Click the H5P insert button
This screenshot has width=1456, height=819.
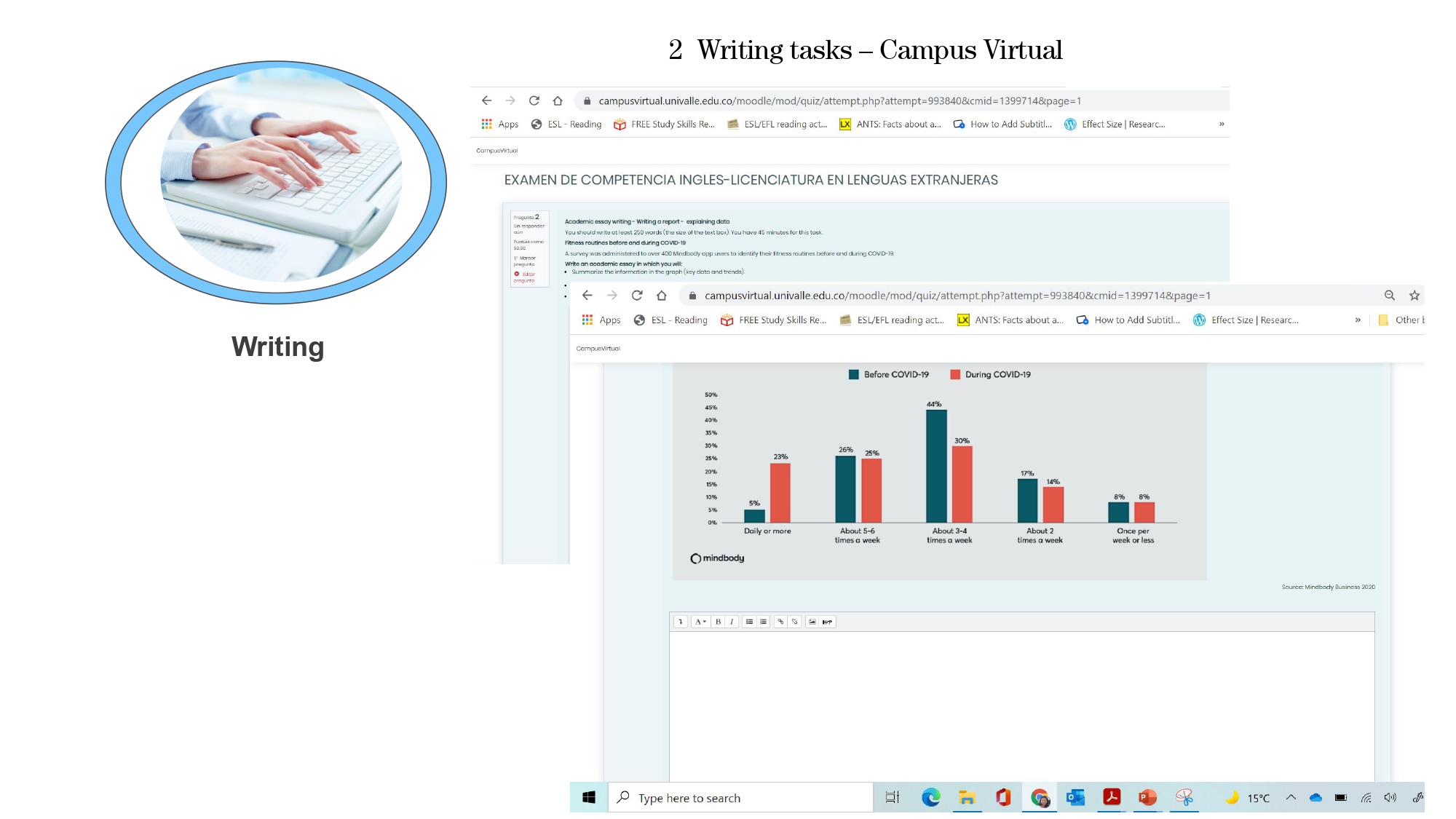coord(827,622)
